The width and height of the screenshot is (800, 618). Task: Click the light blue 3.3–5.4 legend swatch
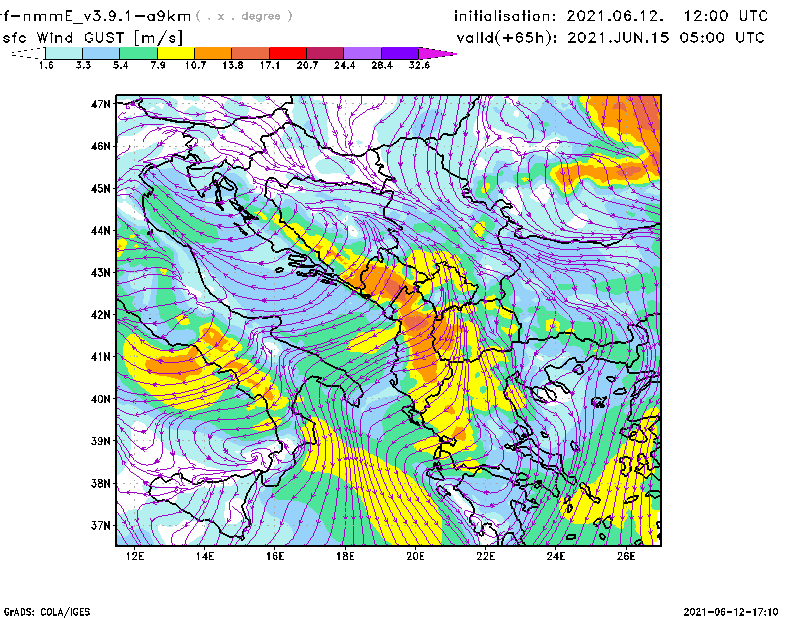101,53
